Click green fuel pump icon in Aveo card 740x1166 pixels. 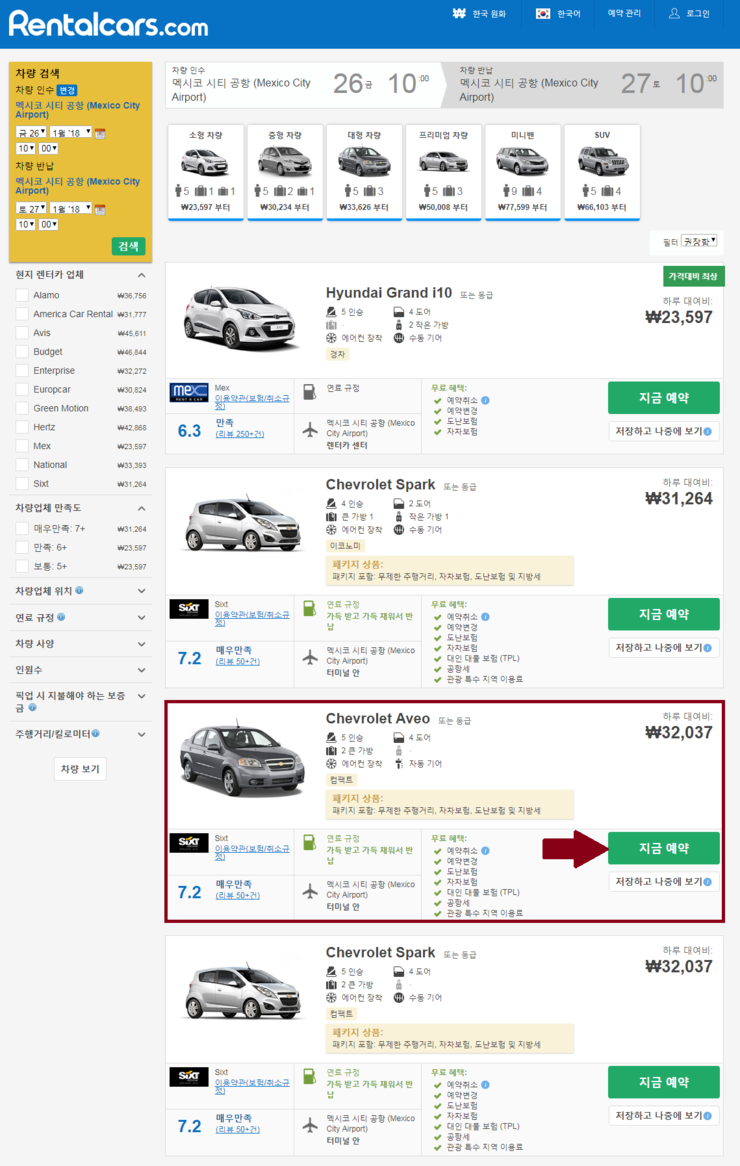pos(309,841)
